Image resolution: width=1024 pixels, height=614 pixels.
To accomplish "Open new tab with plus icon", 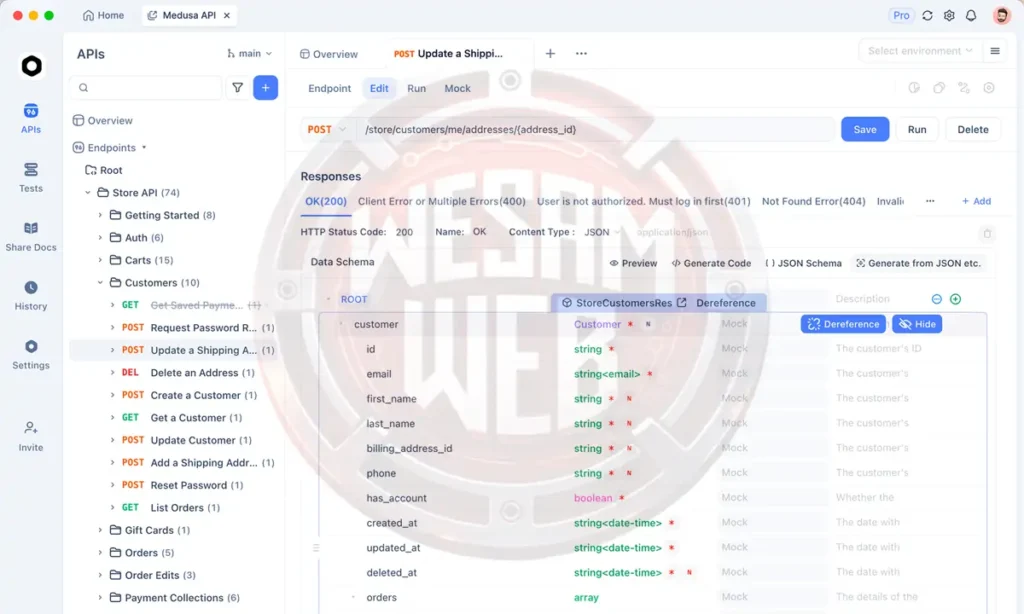I will pyautogui.click(x=550, y=54).
